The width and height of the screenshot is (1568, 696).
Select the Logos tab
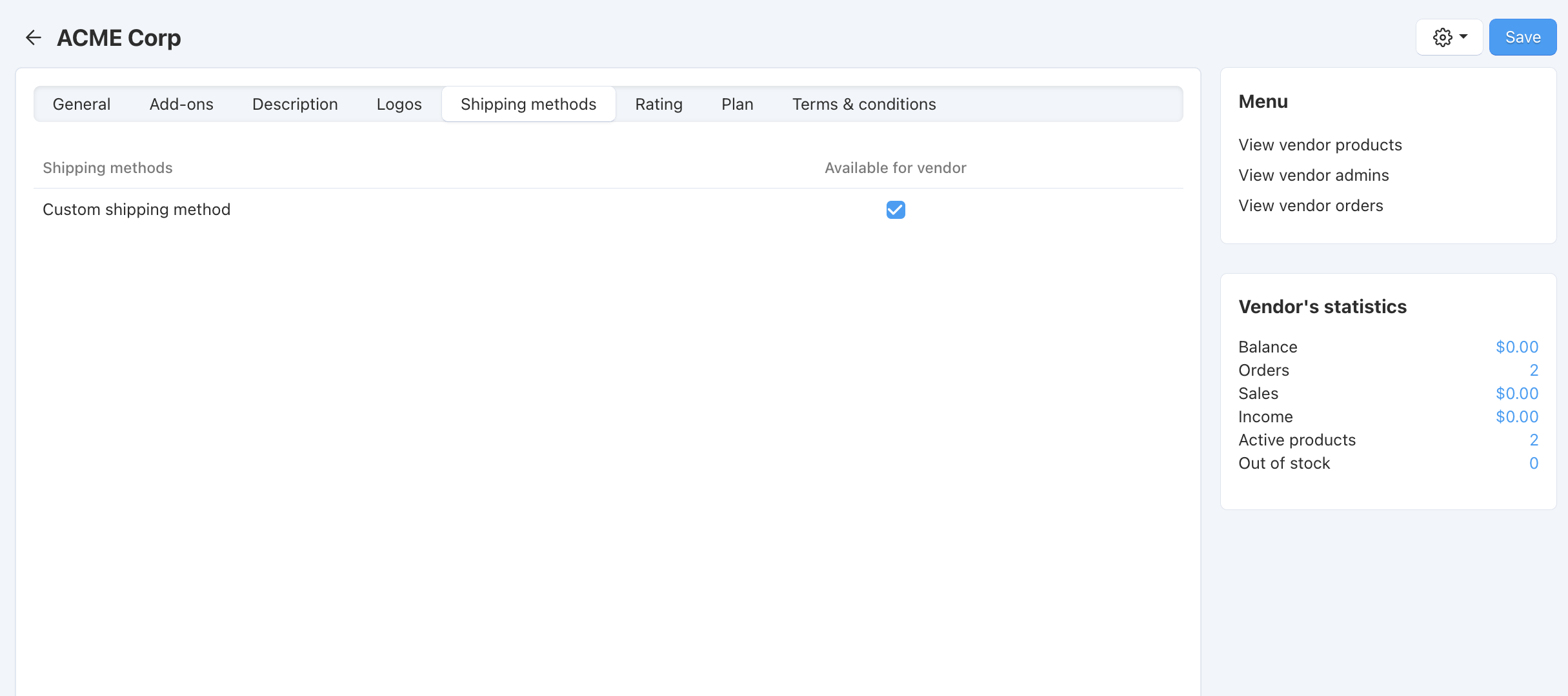pos(399,104)
